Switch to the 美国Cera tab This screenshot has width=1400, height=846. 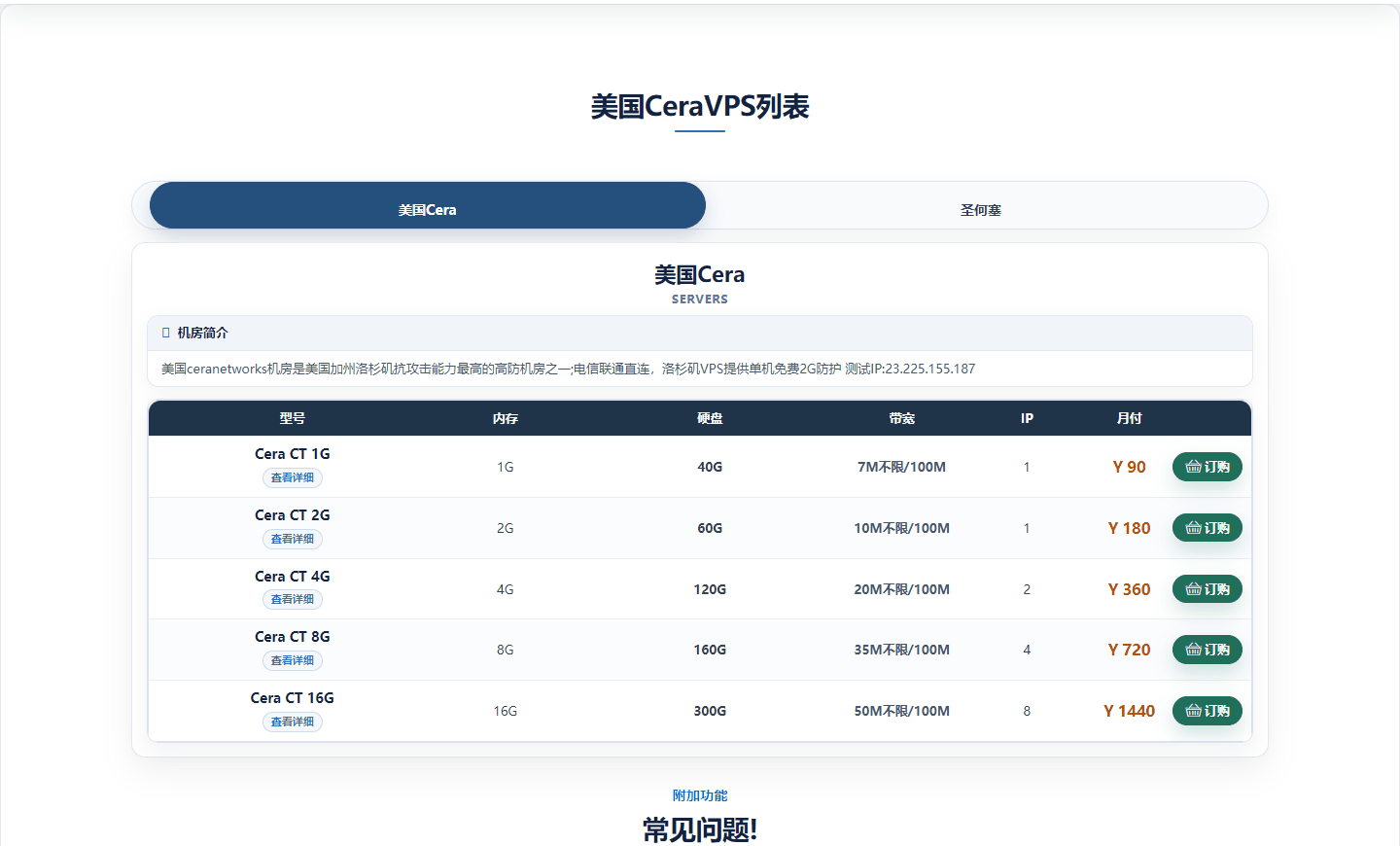[428, 205]
